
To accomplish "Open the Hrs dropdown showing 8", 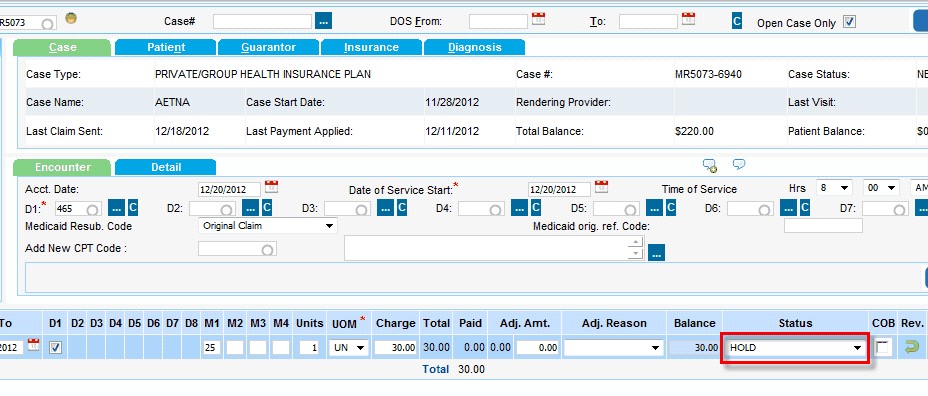I will pyautogui.click(x=833, y=188).
